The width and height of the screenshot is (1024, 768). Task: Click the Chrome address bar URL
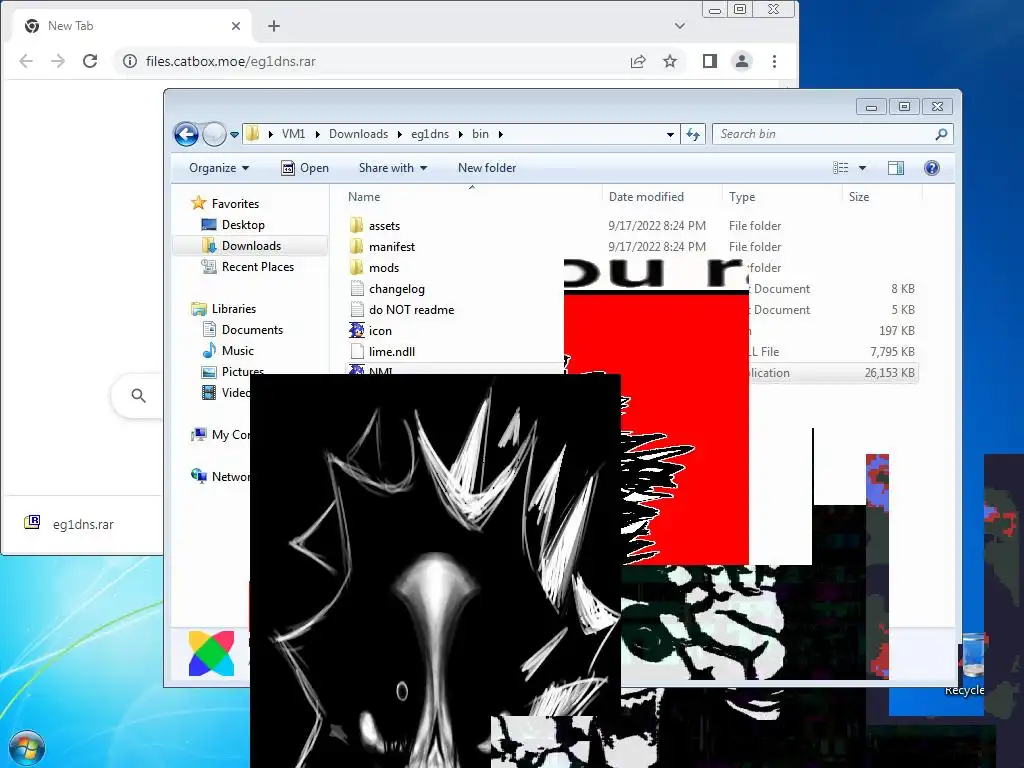pos(231,61)
